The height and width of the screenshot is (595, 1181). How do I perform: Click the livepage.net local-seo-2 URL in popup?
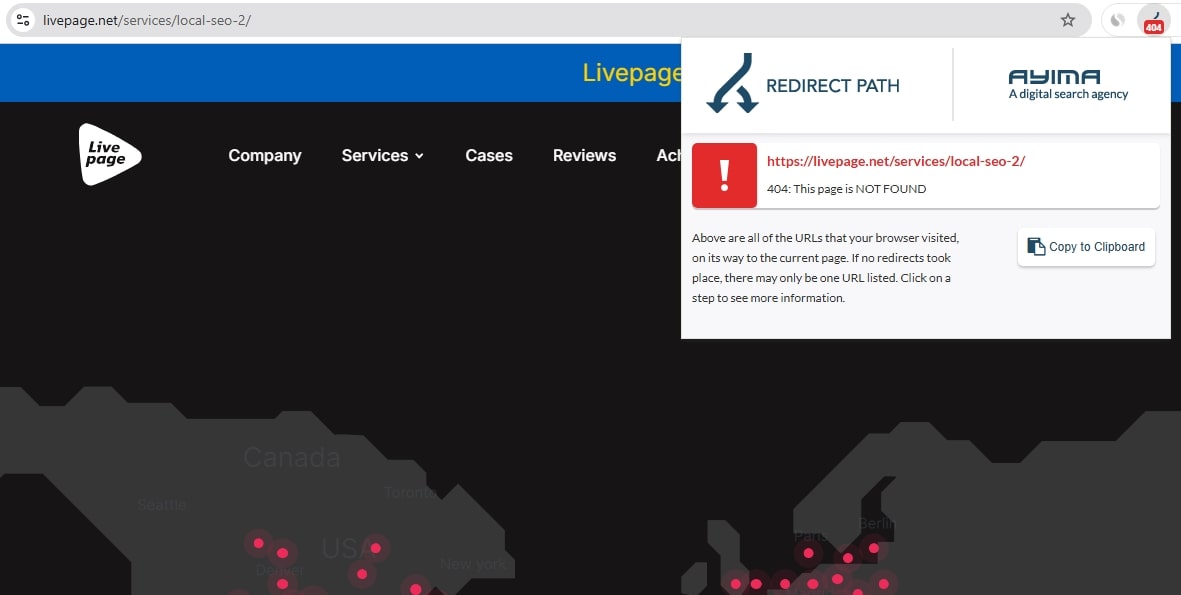click(x=895, y=161)
